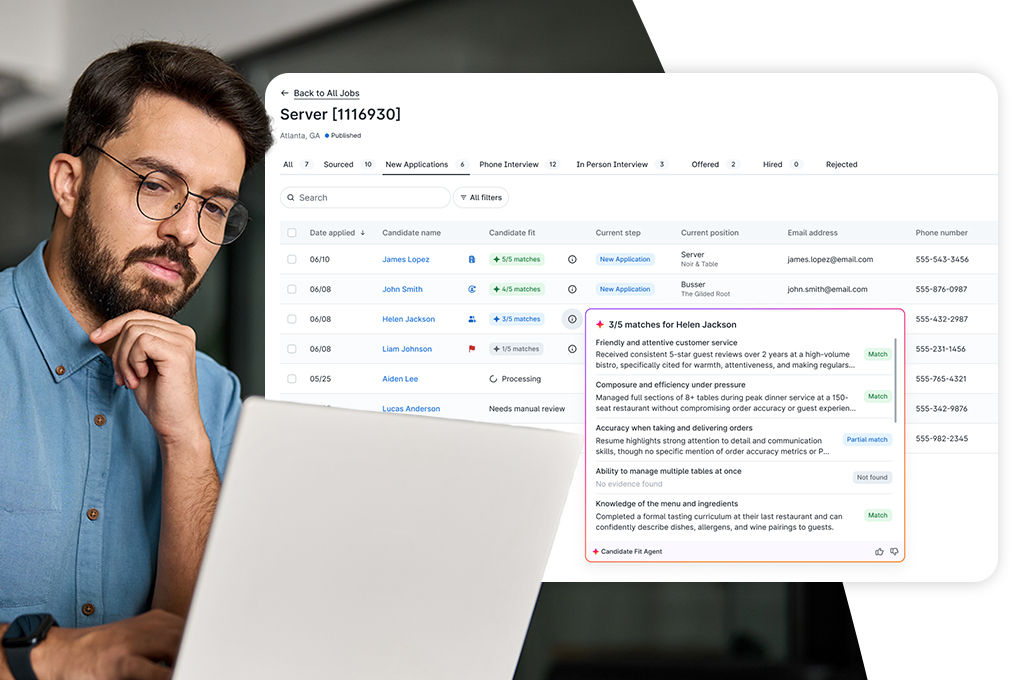Check the Aiden Lee row checkbox

(291, 379)
